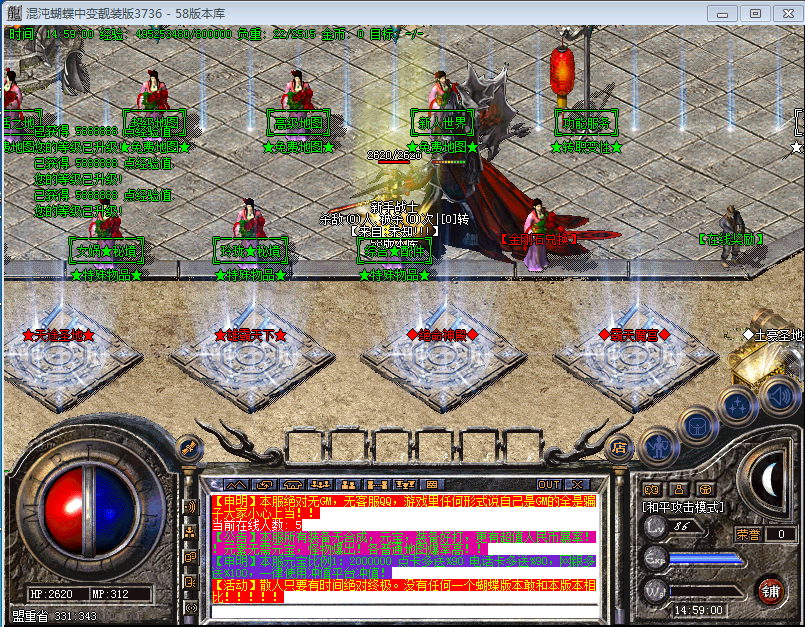
Task: Click the telephone-shaped chat toolbar icon
Action: (x=293, y=485)
